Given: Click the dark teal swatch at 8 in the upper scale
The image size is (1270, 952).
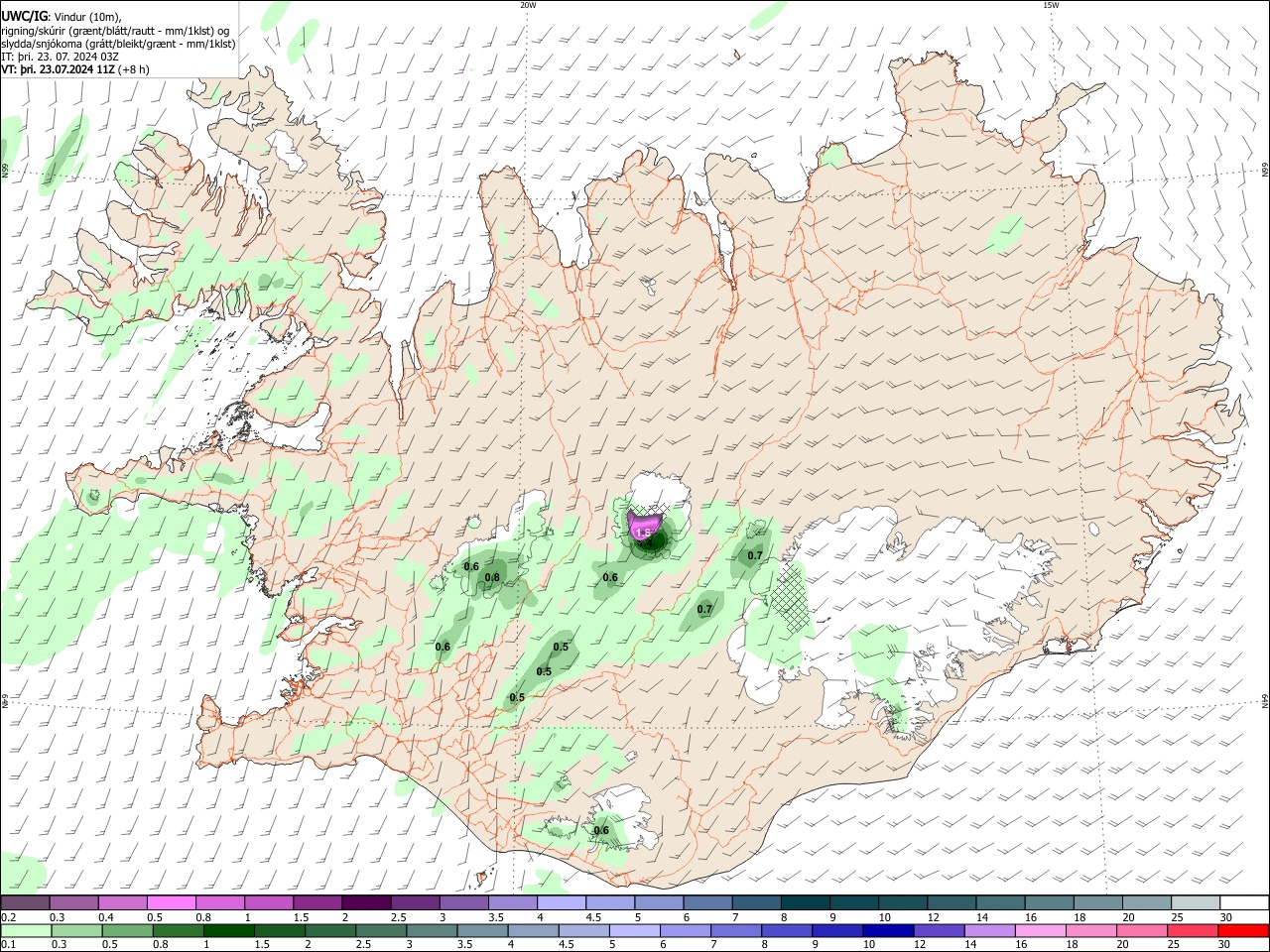Looking at the screenshot, I should point(804,903).
